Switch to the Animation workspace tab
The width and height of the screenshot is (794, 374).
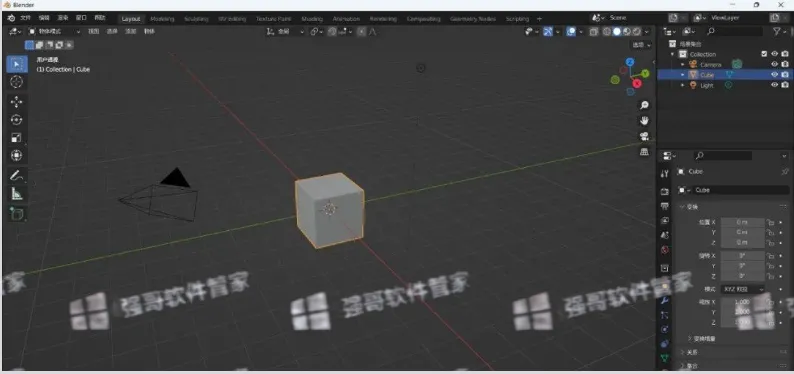346,19
